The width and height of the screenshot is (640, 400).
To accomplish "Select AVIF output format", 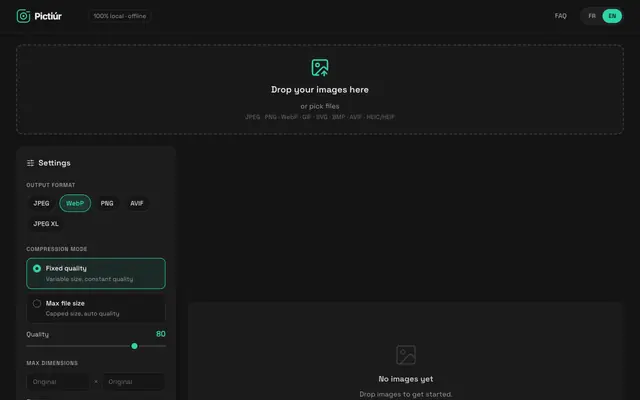I will click(x=137, y=203).
